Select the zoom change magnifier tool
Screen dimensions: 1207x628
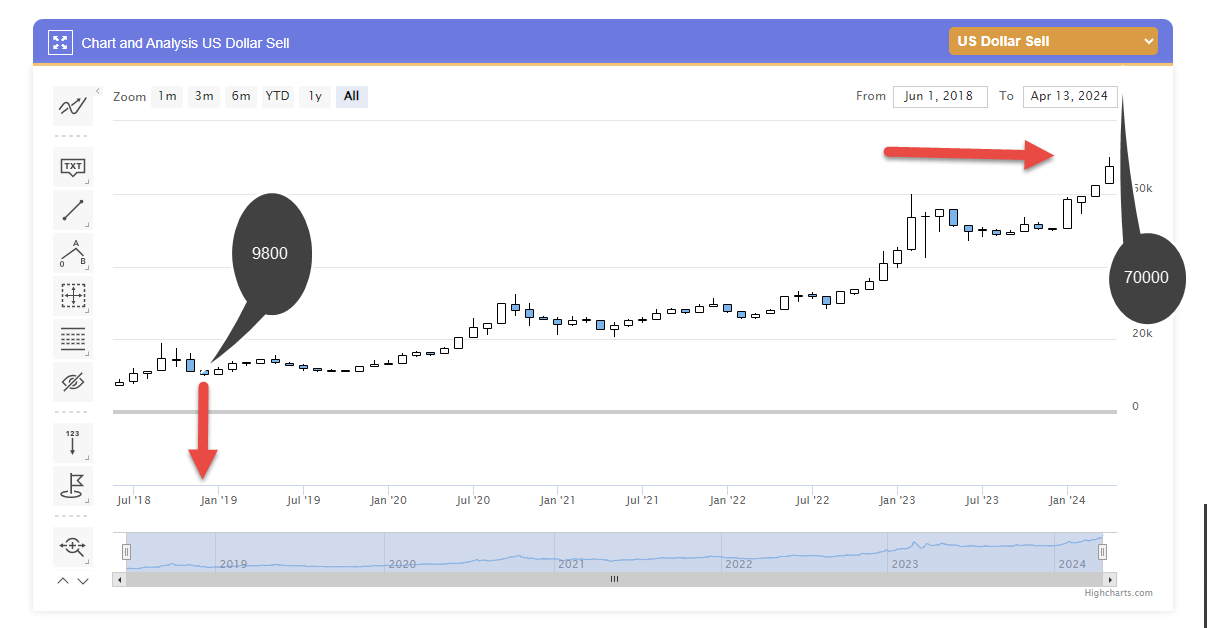(x=72, y=547)
